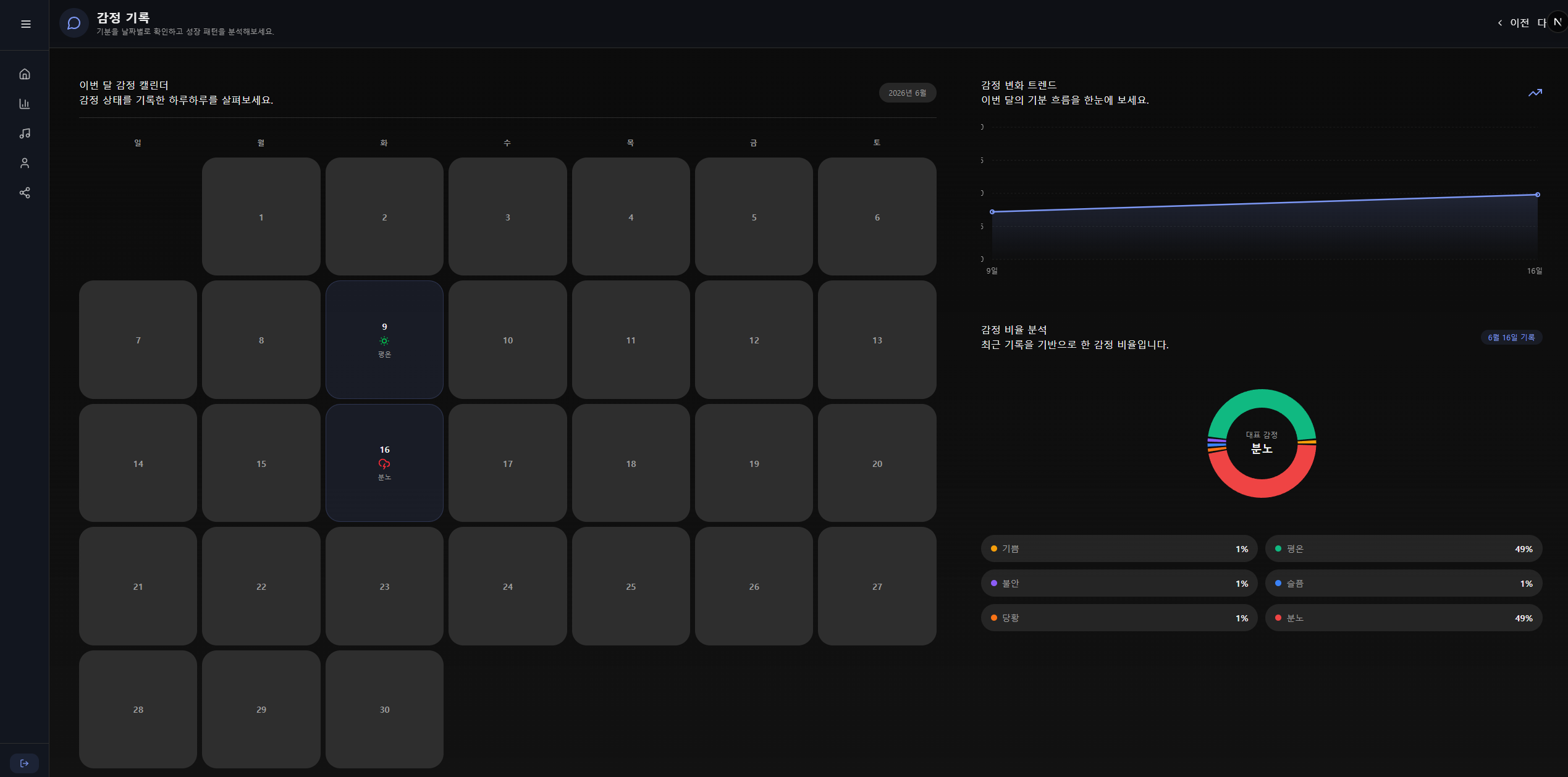The image size is (1568, 777).
Task: Open calendar day 14
Action: (x=138, y=463)
